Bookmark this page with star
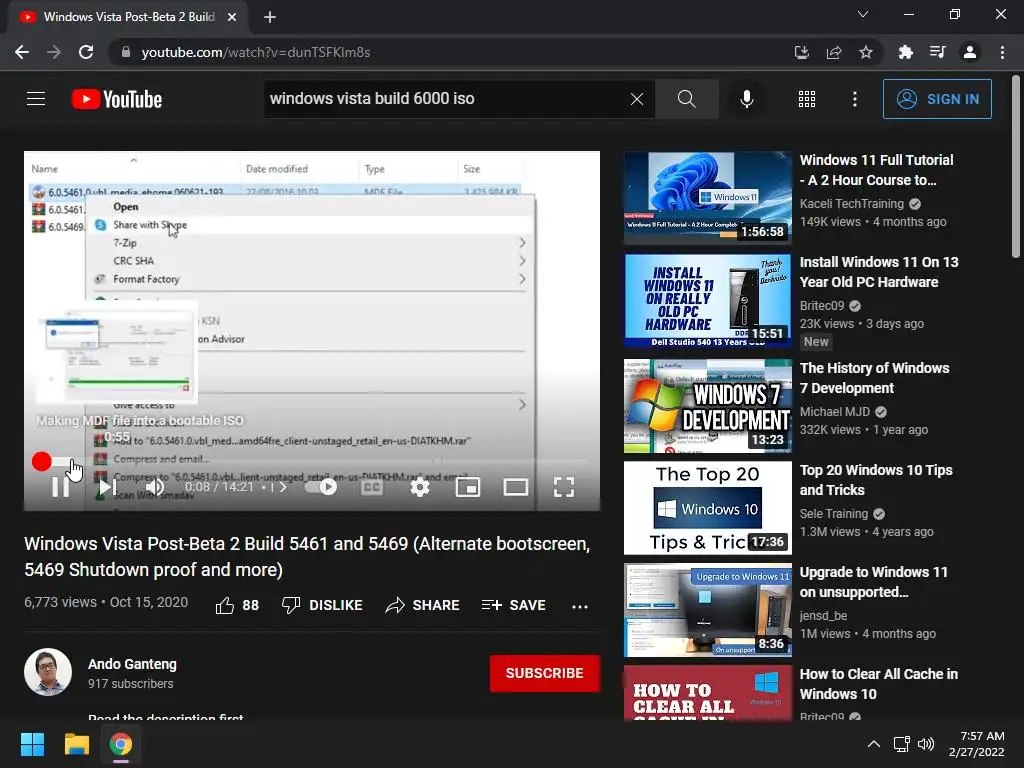Image resolution: width=1024 pixels, height=768 pixels. coord(866,52)
